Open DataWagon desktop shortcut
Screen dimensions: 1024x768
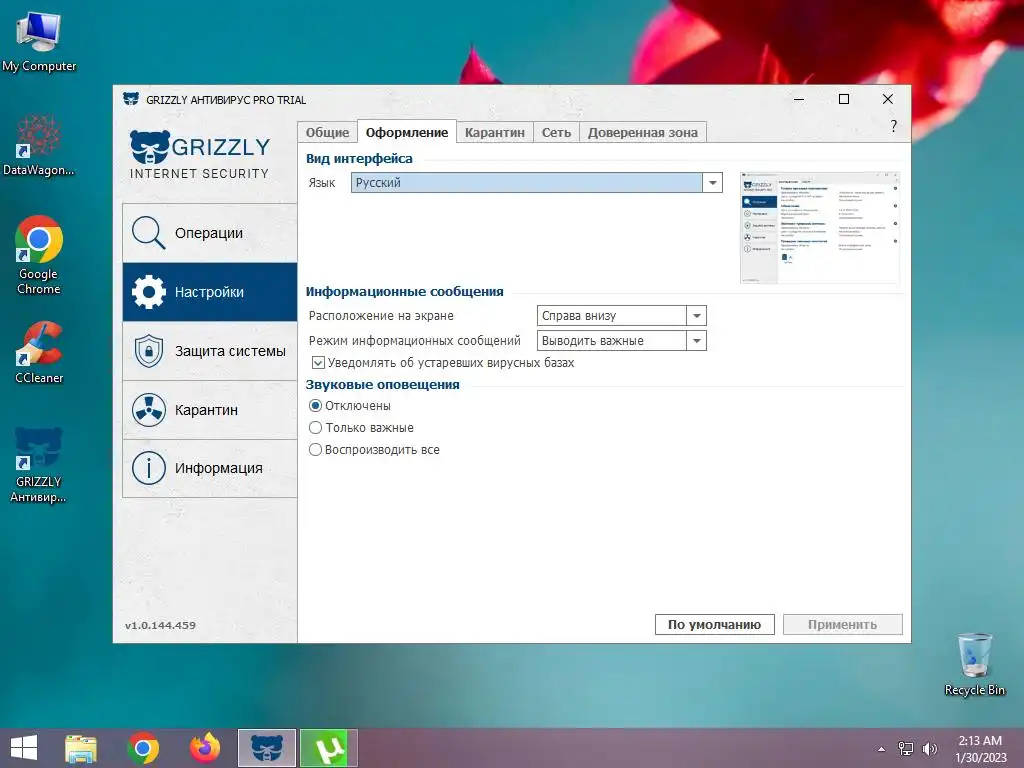click(39, 145)
